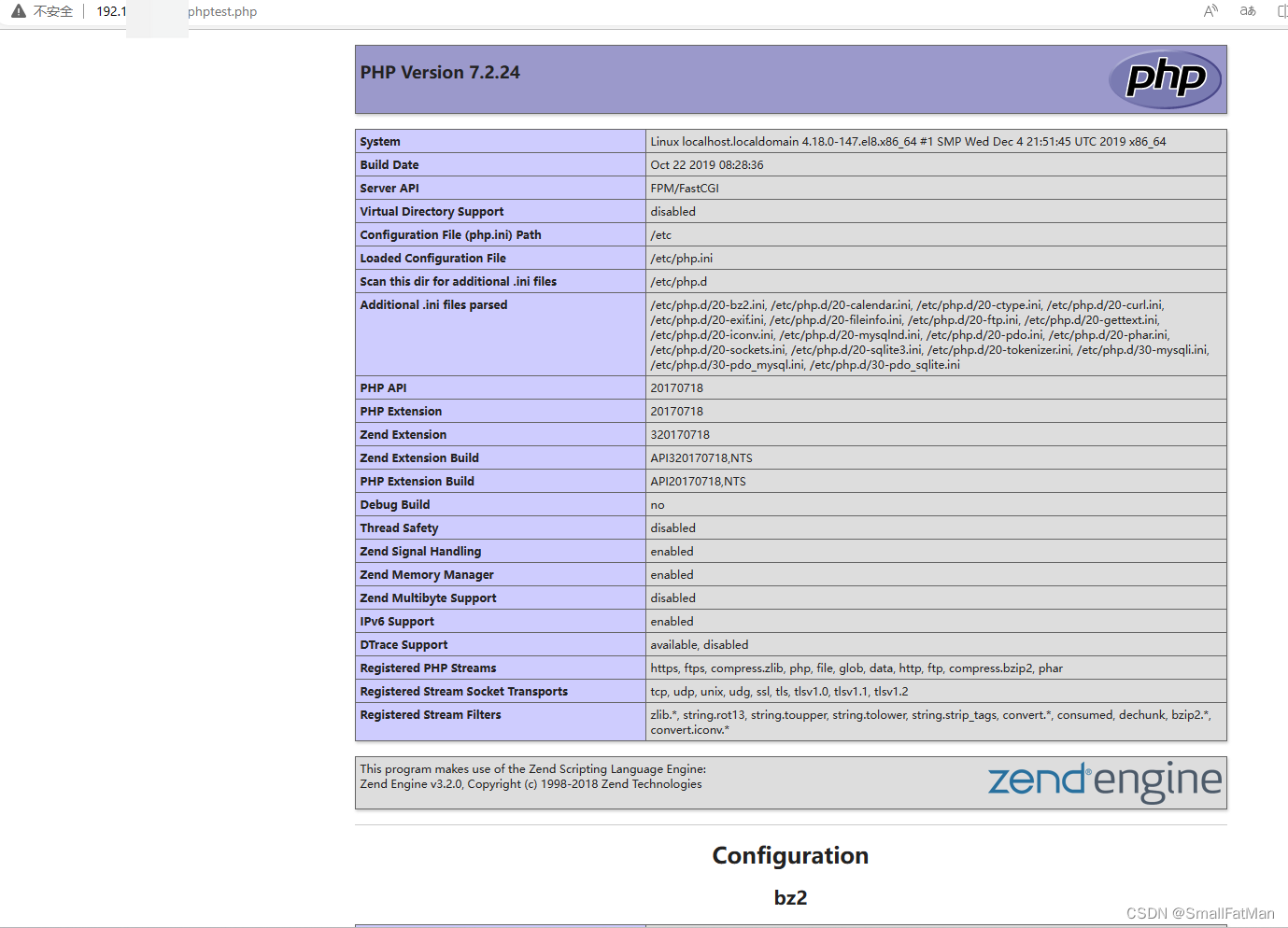The width and height of the screenshot is (1288, 928).
Task: Click the Scan this dir label
Action: [459, 281]
